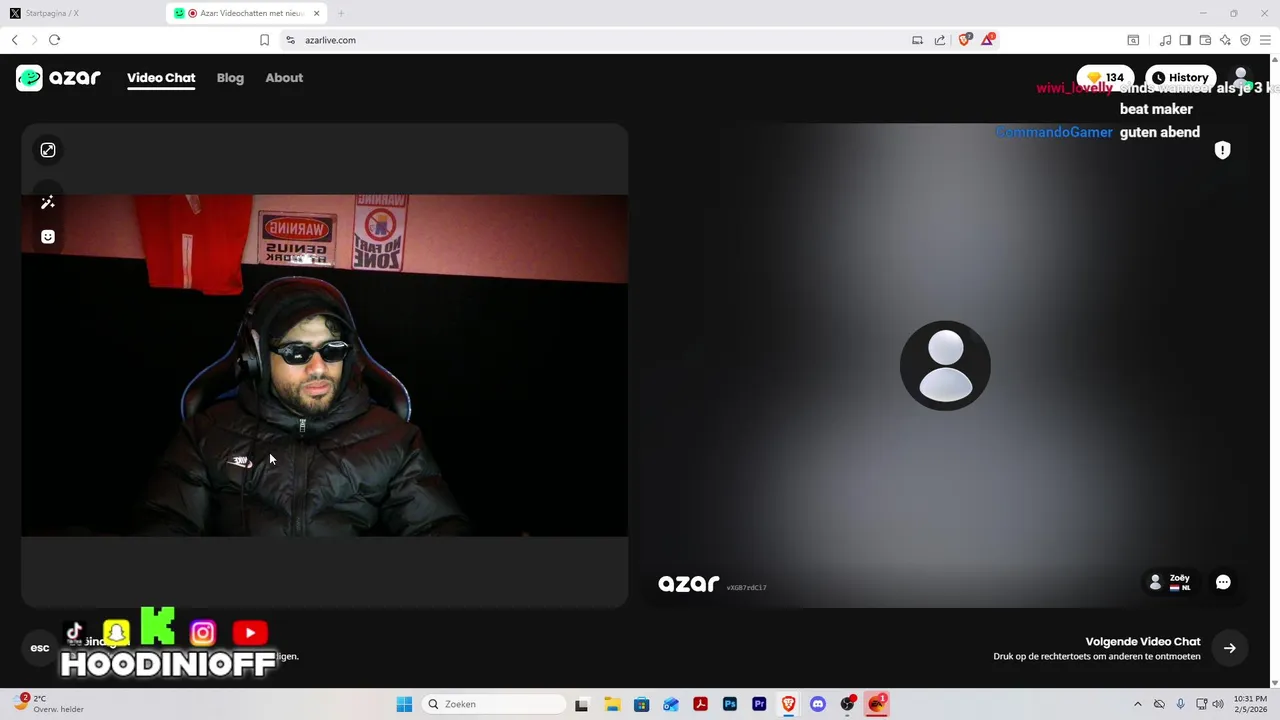
Task: Open the volume speaker tray icon
Action: (x=1218, y=704)
